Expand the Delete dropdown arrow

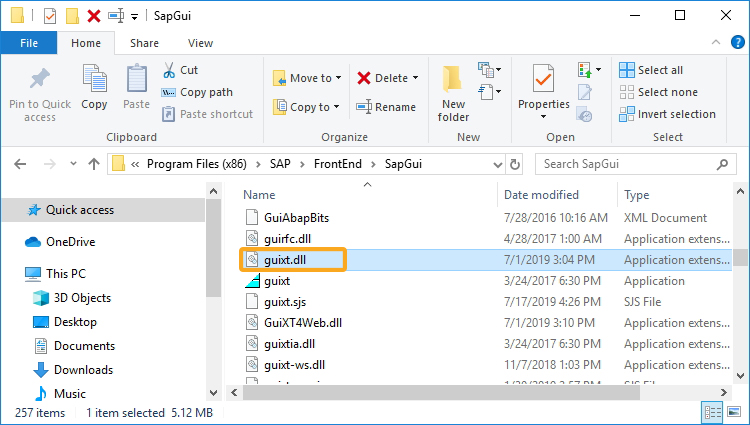[x=415, y=78]
